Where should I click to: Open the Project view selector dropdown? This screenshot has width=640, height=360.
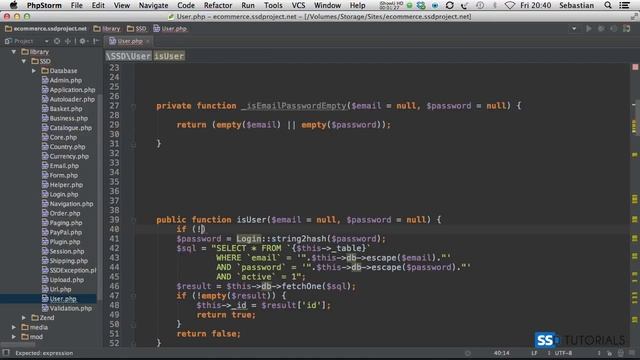point(47,41)
